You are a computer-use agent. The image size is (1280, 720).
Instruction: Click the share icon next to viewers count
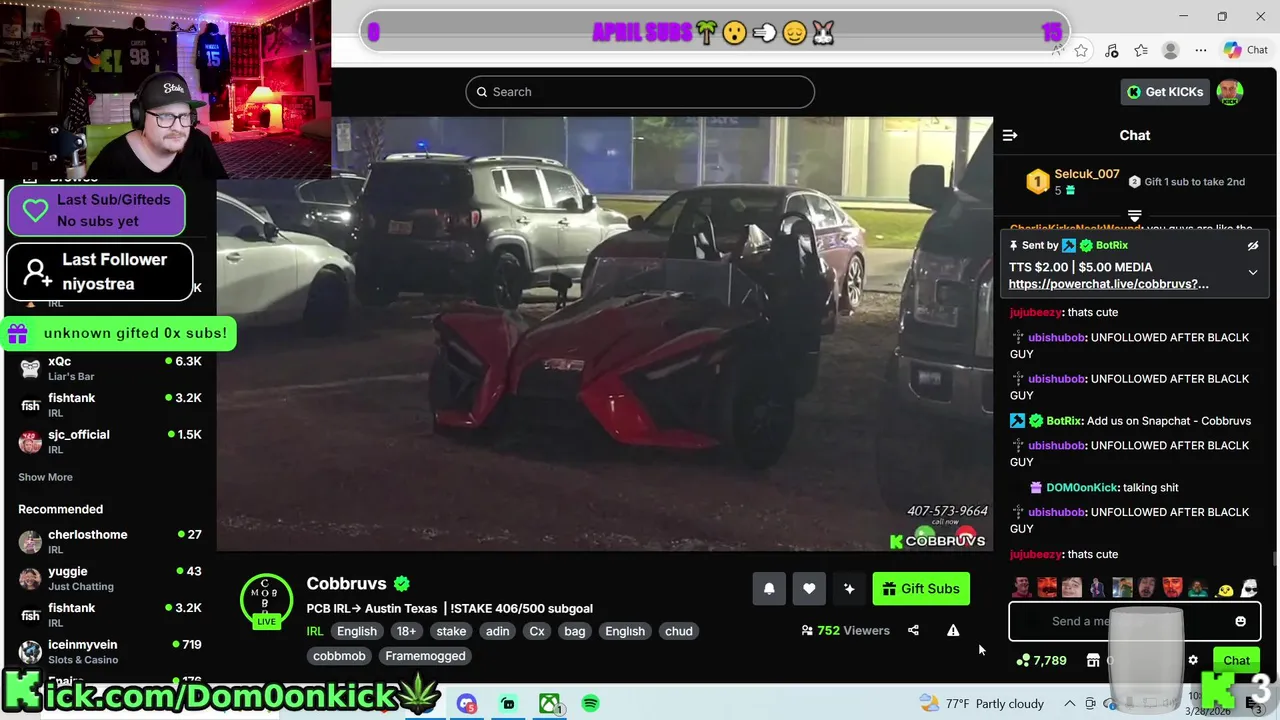[x=913, y=631]
